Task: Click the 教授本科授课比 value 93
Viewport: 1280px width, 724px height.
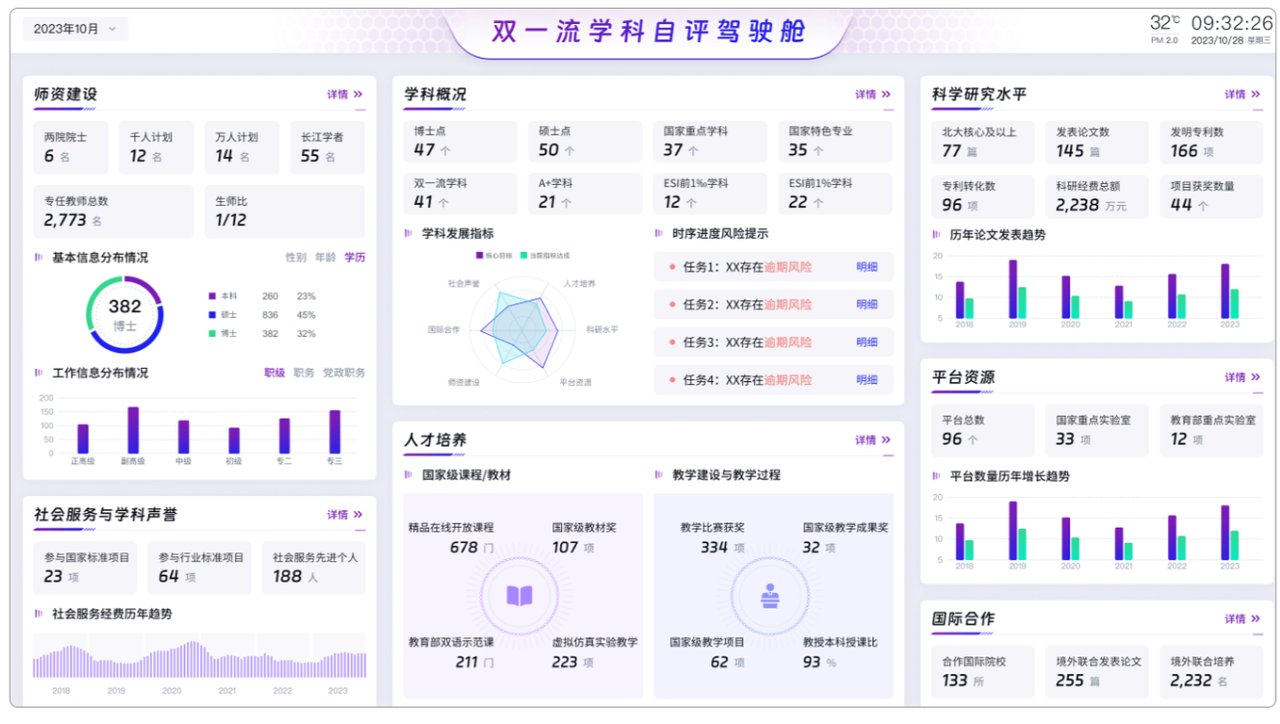Action: [812, 662]
